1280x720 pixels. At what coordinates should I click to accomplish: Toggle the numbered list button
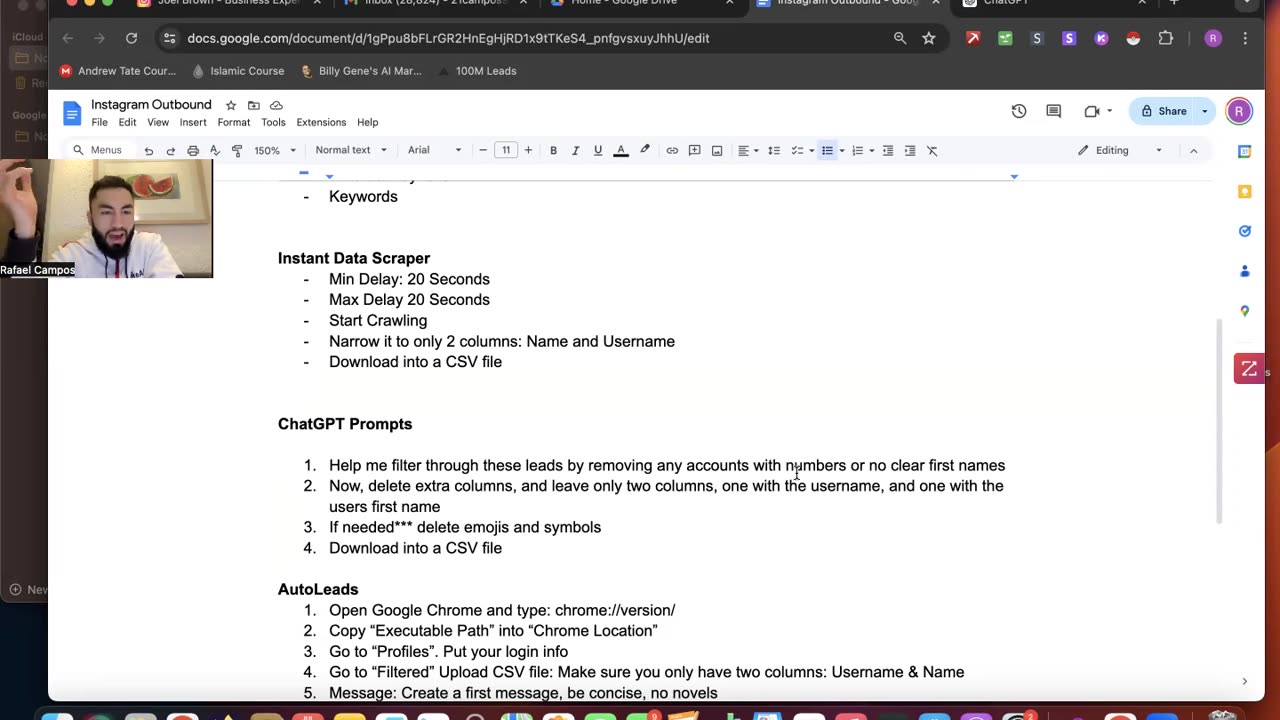coord(857,151)
